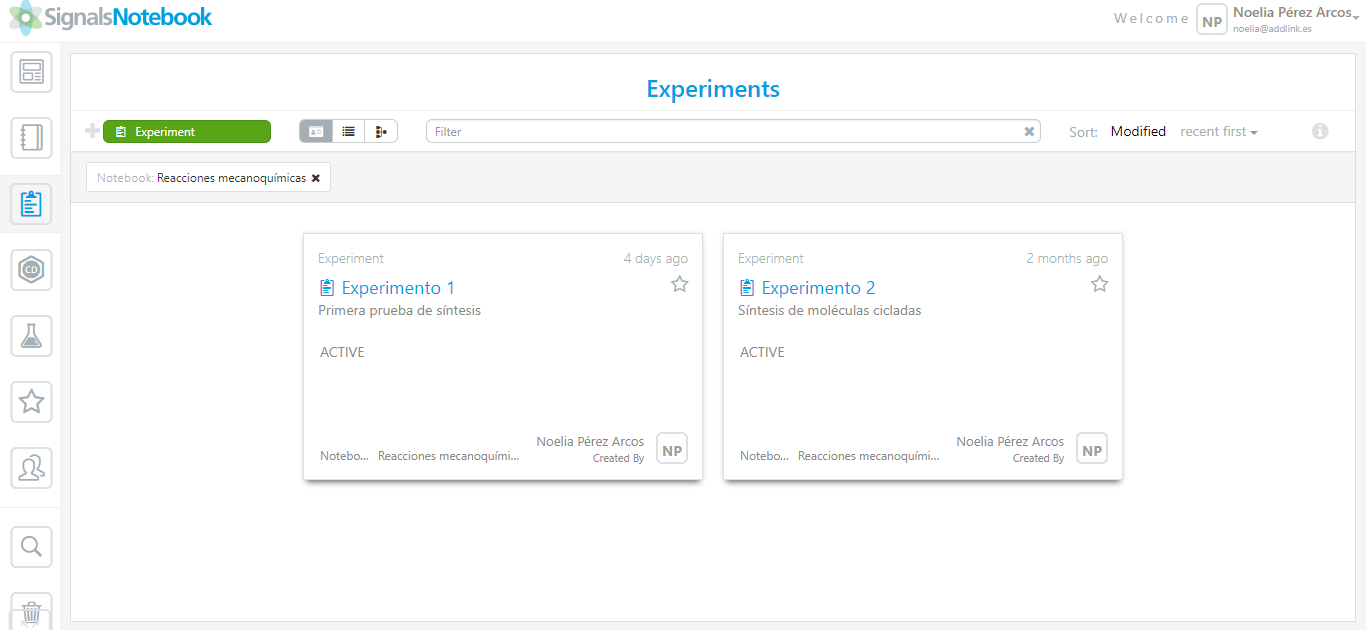Switch to tree view layout
The image size is (1366, 630).
click(x=381, y=132)
